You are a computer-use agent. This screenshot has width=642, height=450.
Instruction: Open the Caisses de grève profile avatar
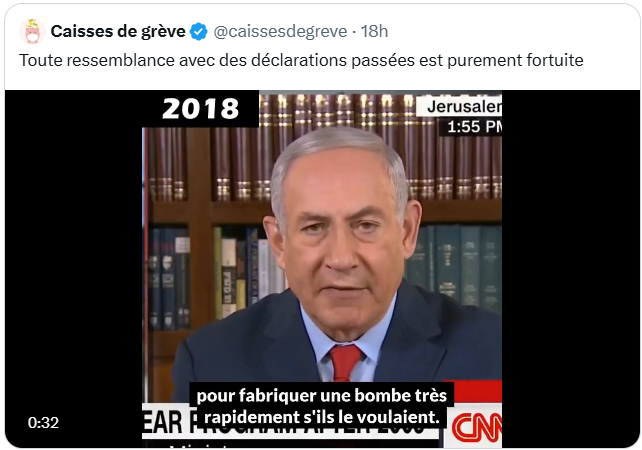point(32,31)
